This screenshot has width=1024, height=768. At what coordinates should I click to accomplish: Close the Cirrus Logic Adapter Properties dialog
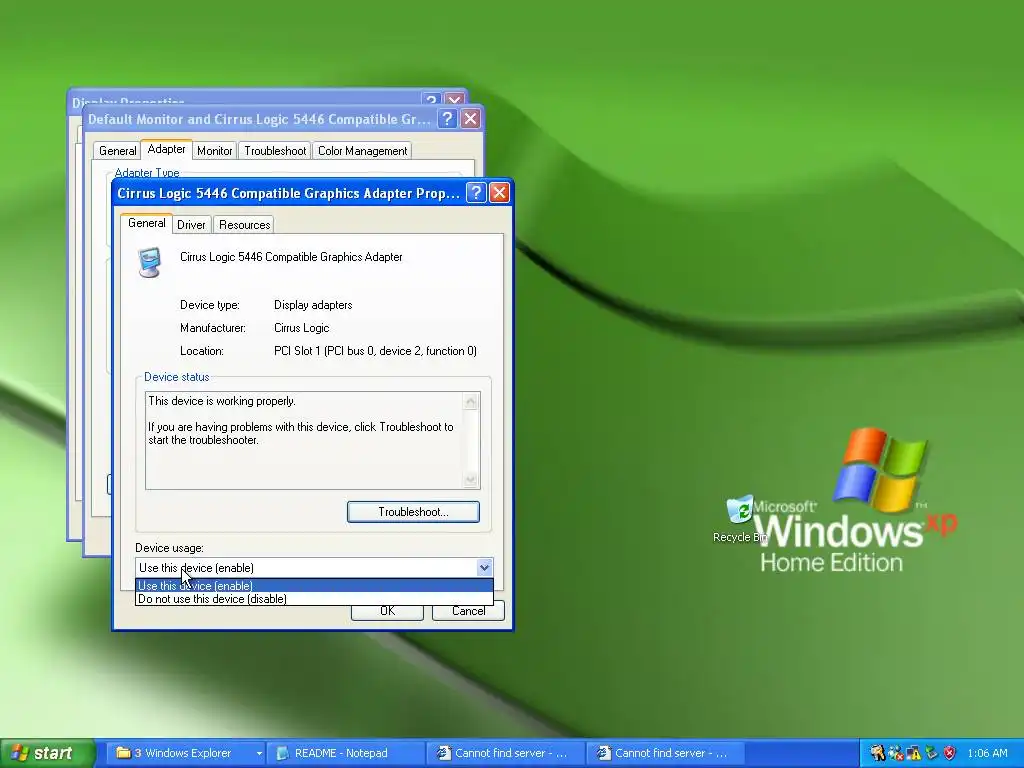[499, 193]
